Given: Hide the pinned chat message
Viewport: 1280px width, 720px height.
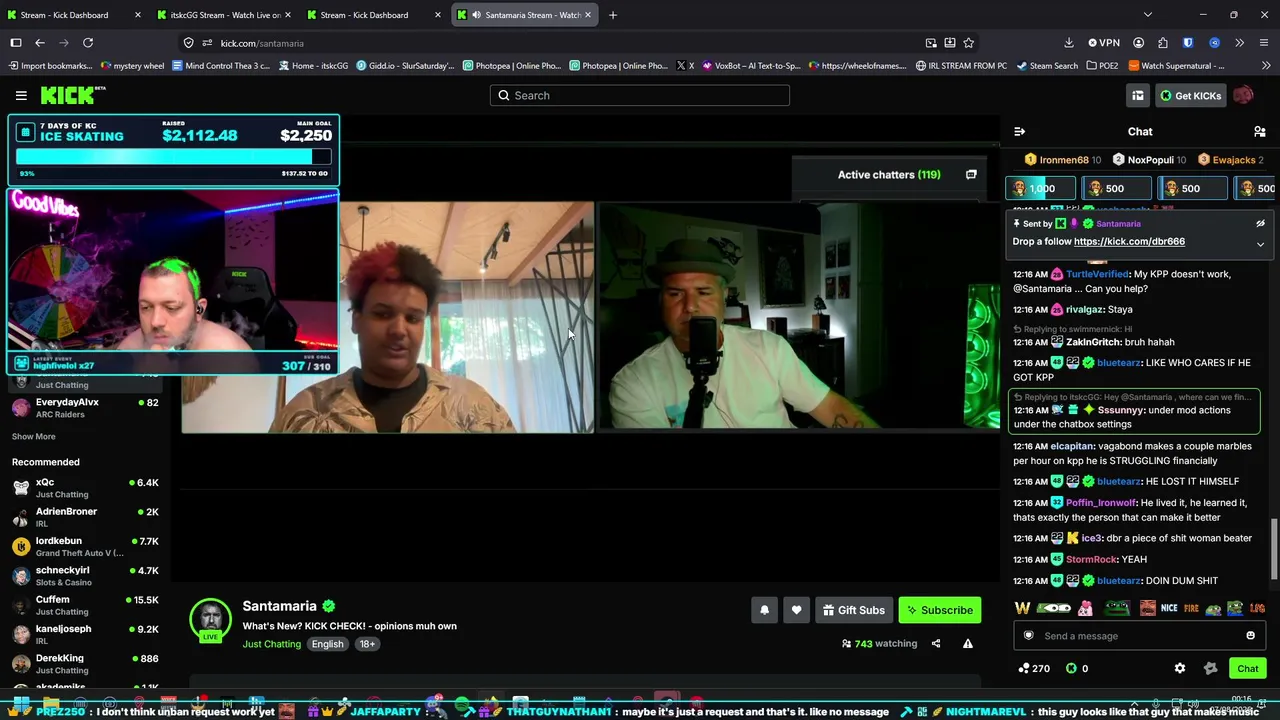Looking at the screenshot, I should (1260, 224).
